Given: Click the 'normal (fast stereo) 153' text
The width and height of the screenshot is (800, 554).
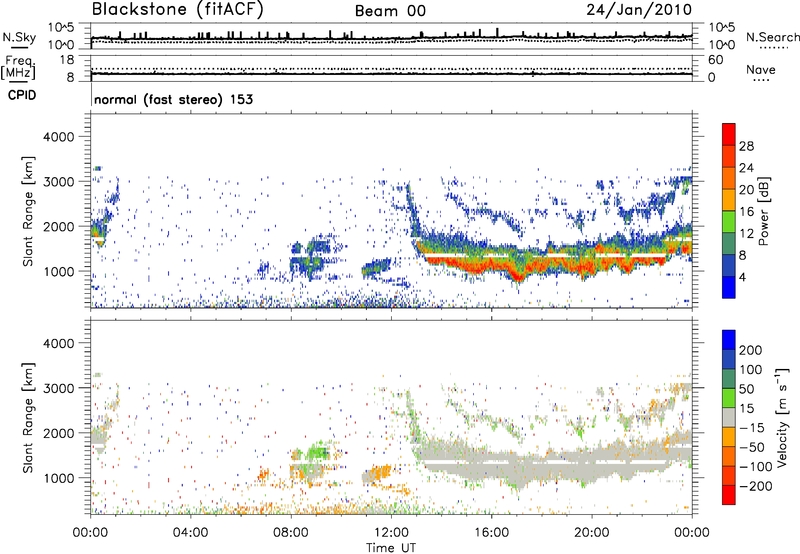Looking at the screenshot, I should coord(173,99).
